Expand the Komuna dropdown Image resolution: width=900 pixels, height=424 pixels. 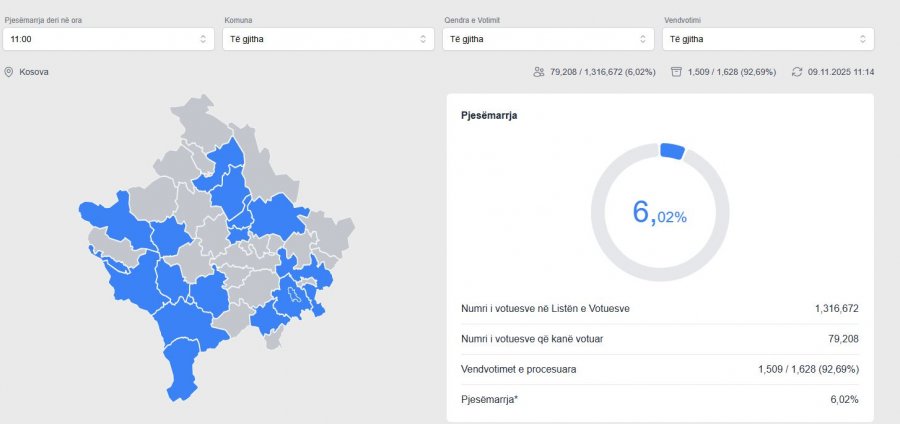click(x=328, y=39)
